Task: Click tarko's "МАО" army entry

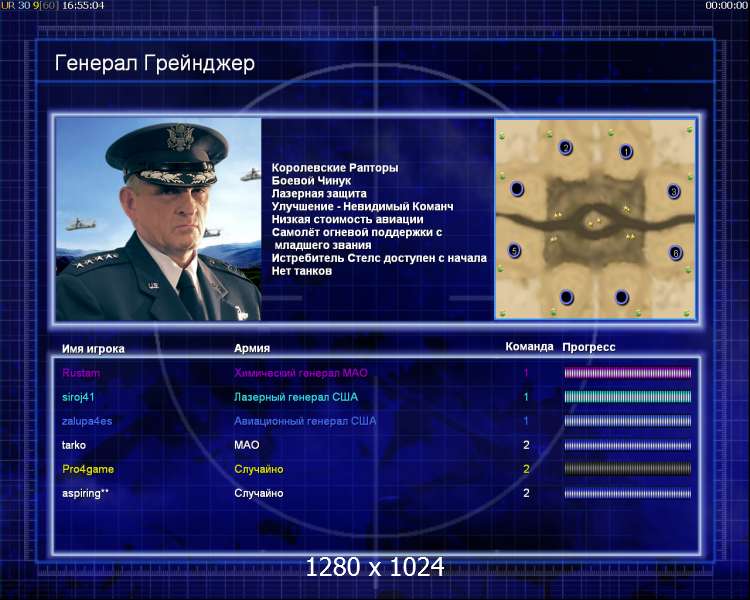Action: [x=247, y=445]
